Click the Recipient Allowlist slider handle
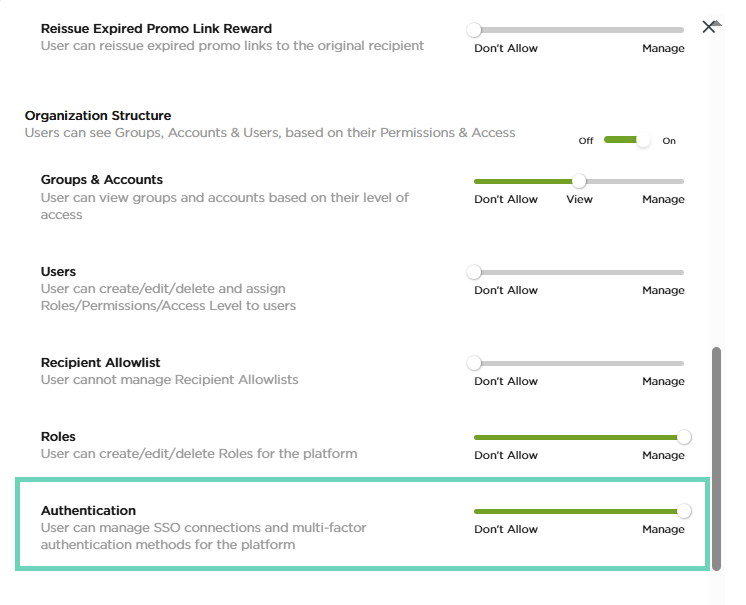 [474, 363]
